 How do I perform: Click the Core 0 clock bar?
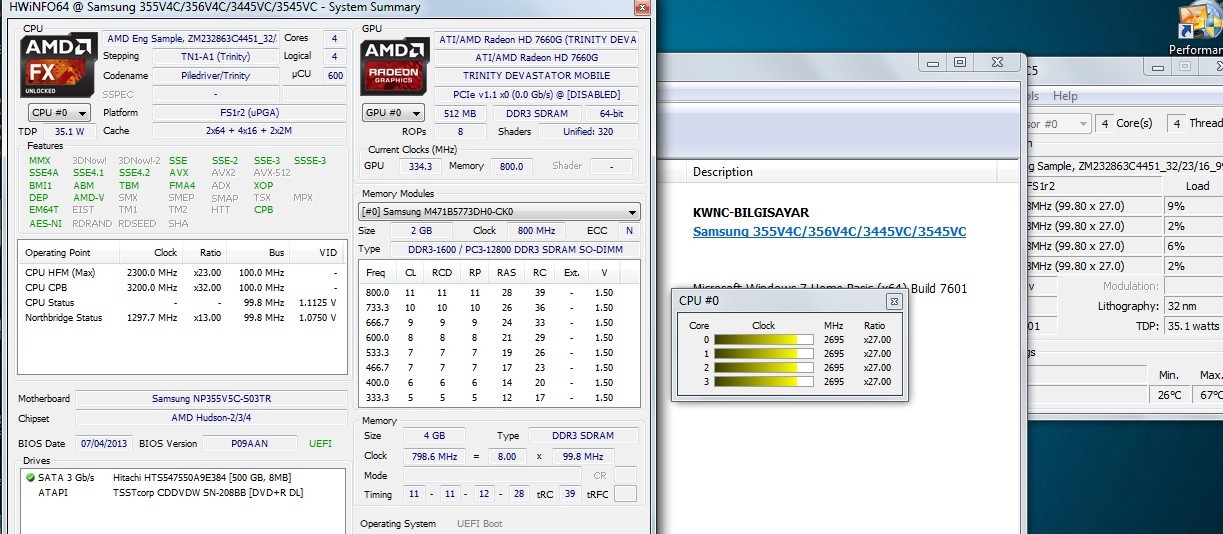tap(764, 339)
